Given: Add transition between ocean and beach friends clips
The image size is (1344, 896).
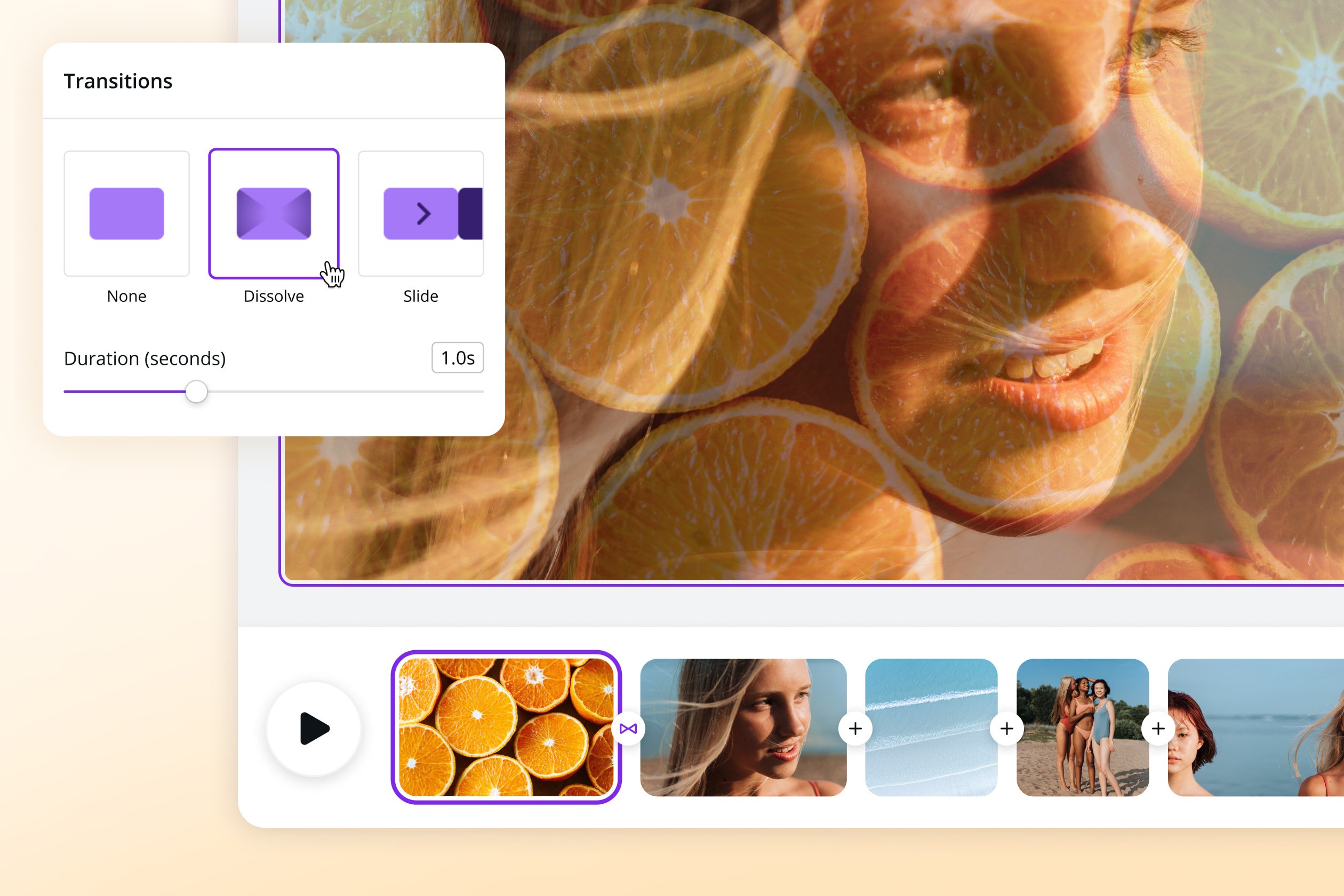Looking at the screenshot, I should pyautogui.click(x=1007, y=729).
